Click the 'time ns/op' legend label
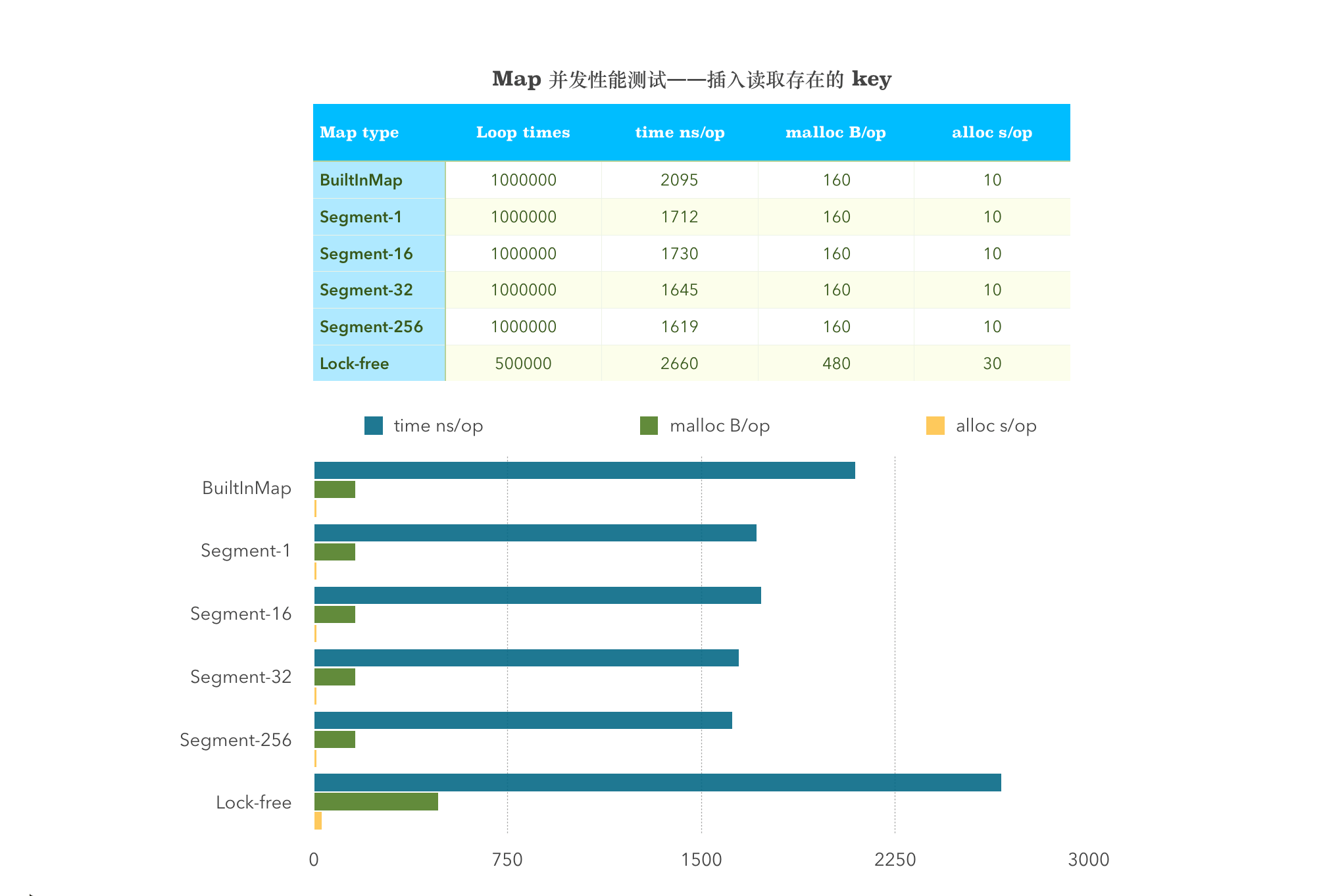 [438, 426]
